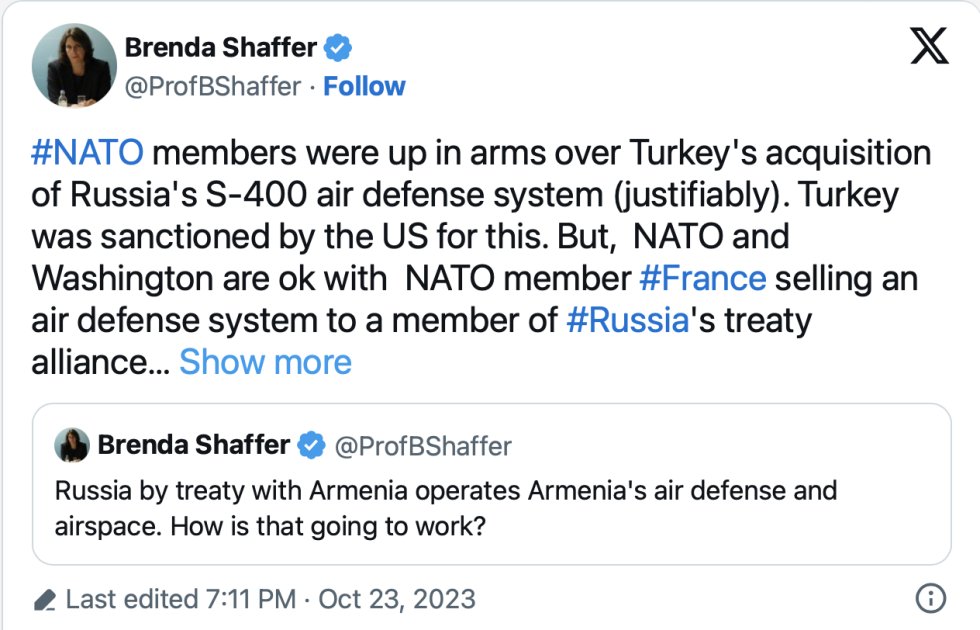Click Brenda Shaffer's verified badge
Viewport: 980px width, 630px height.
tap(338, 48)
